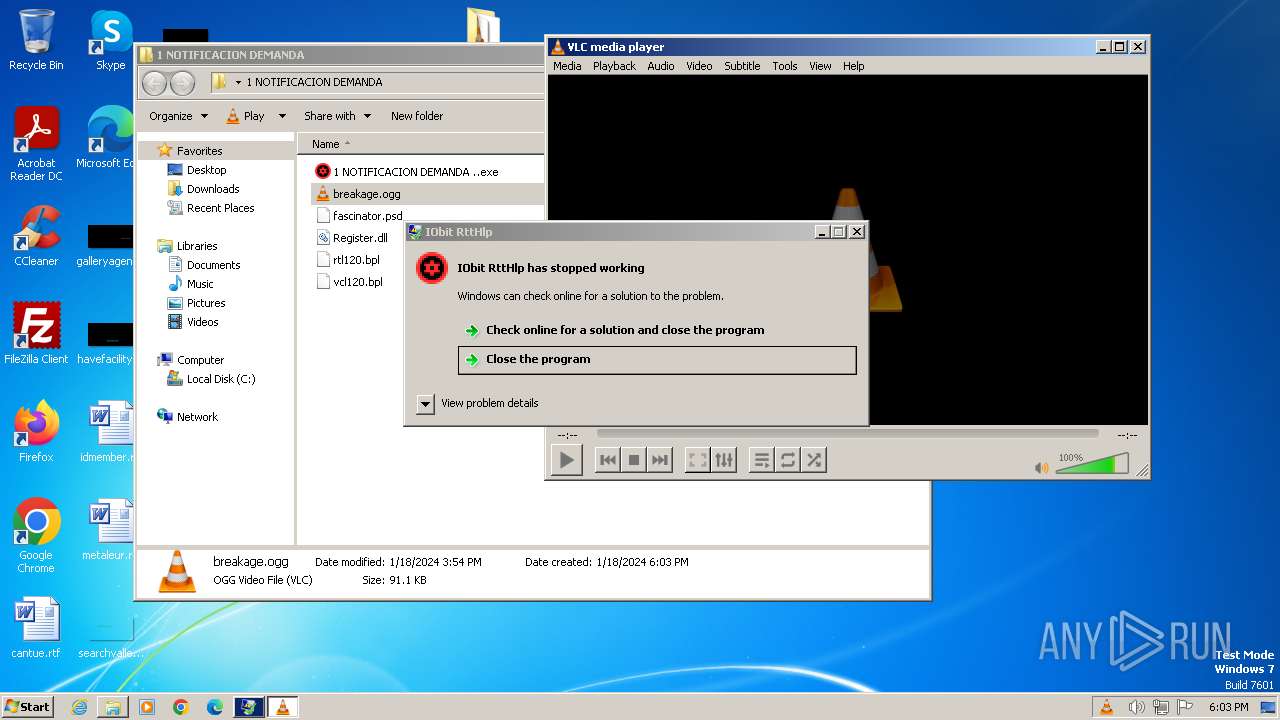1280x720 pixels.
Task: Open FileZilla Client desktop icon
Action: [36, 333]
